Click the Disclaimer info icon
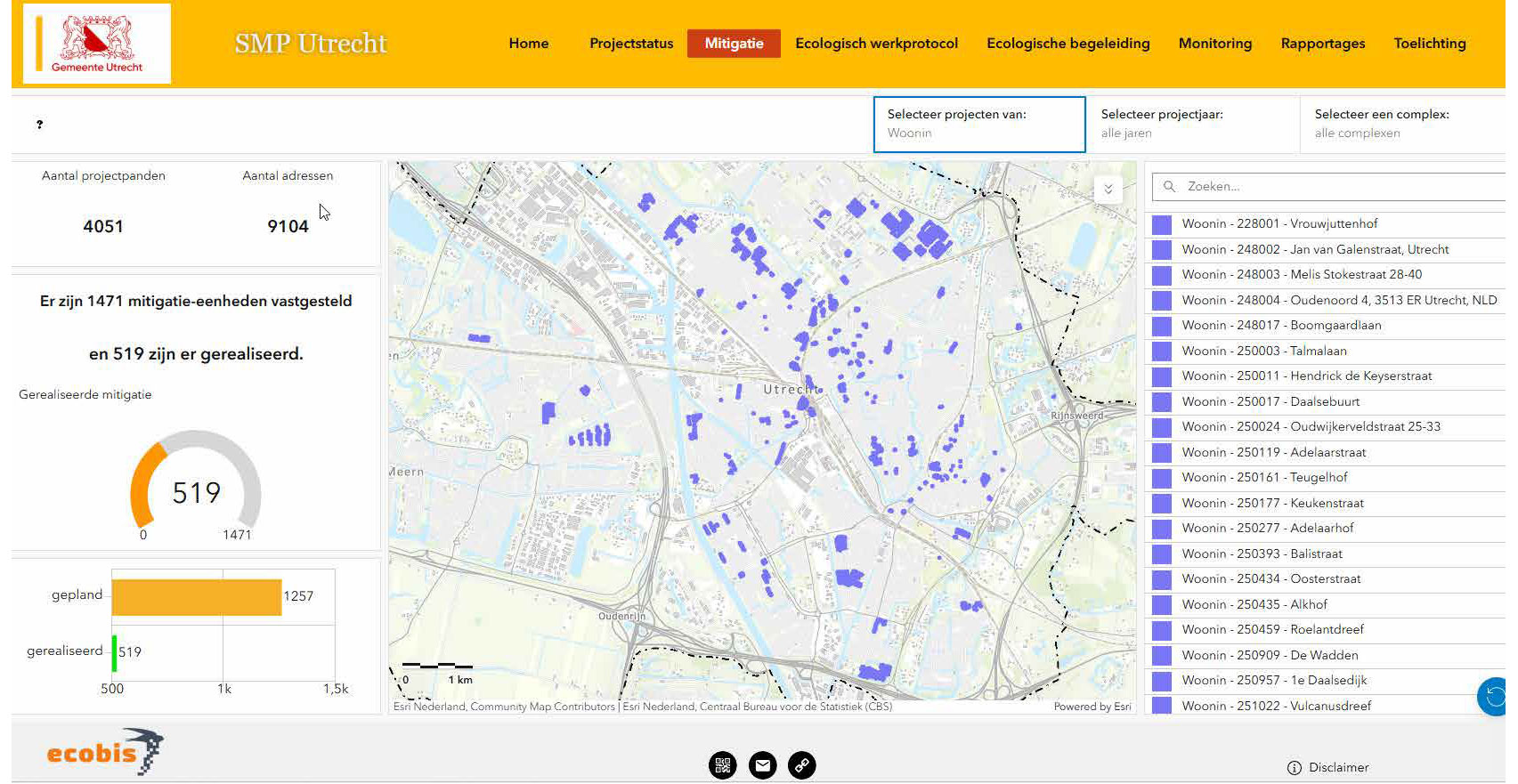The height and width of the screenshot is (784, 1518). [x=1295, y=768]
